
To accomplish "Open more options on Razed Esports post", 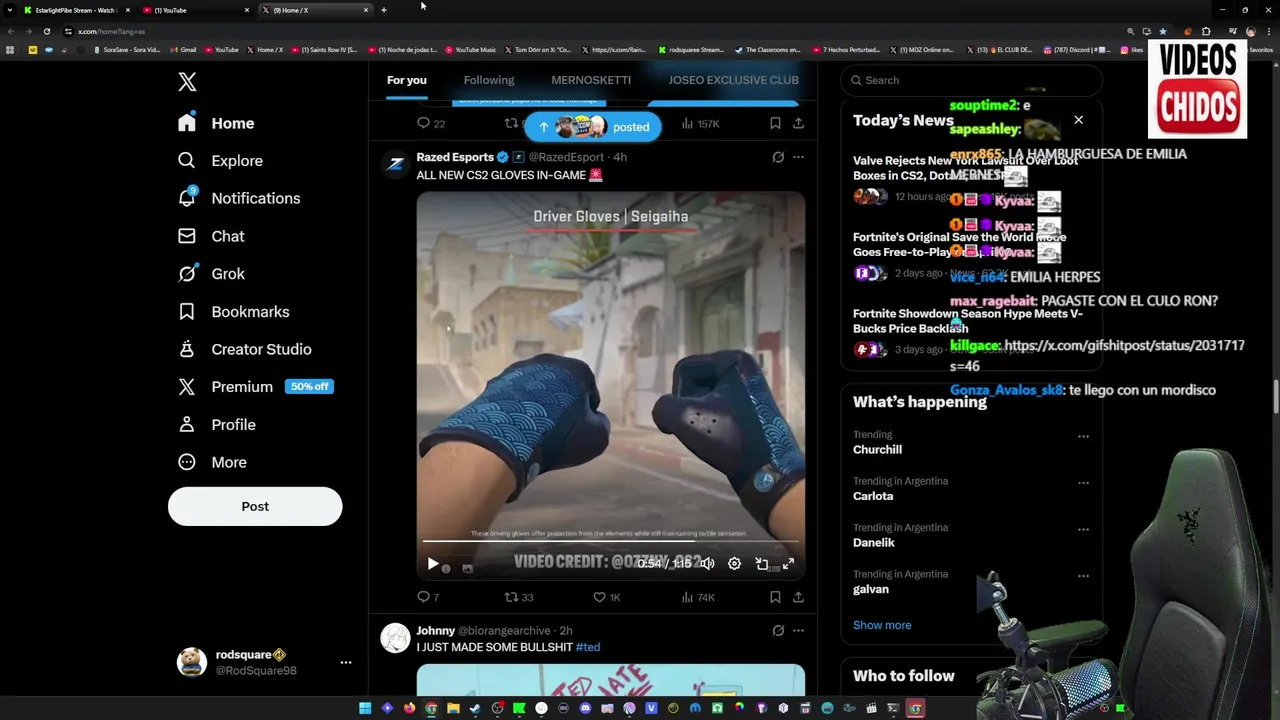I will click(x=798, y=157).
